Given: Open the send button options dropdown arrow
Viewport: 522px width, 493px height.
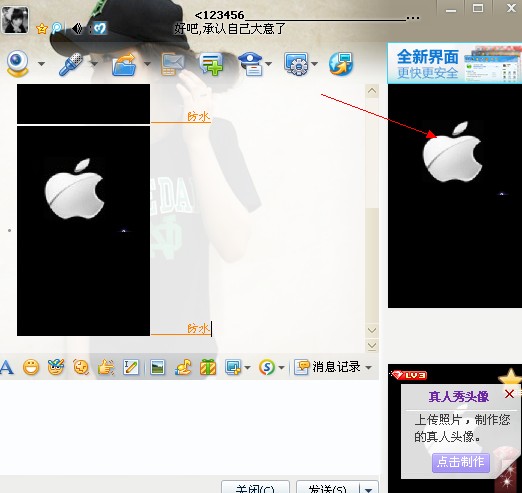Looking at the screenshot, I should [x=369, y=488].
